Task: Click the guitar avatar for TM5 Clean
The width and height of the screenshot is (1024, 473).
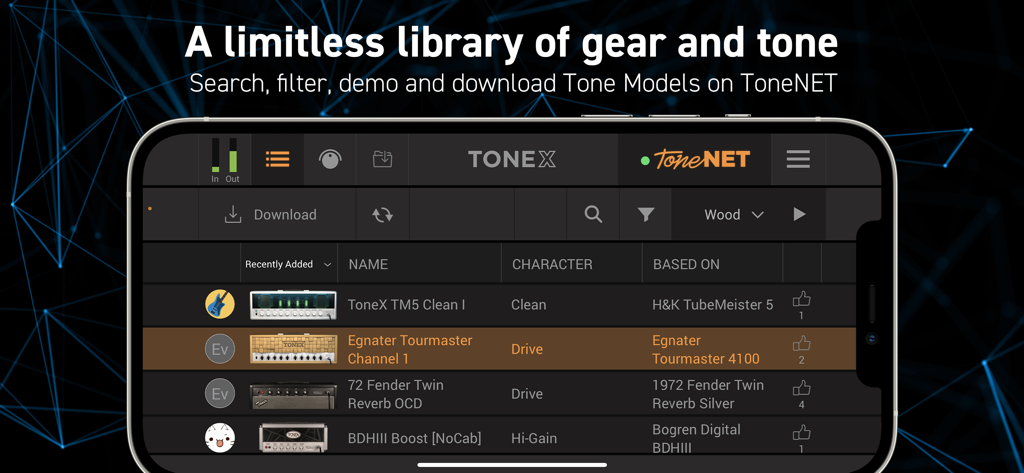Action: coord(220,304)
